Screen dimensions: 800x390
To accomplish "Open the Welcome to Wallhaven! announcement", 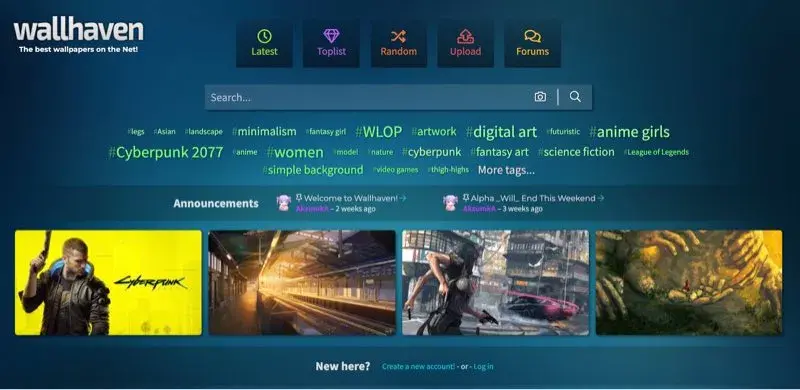I will [351, 198].
